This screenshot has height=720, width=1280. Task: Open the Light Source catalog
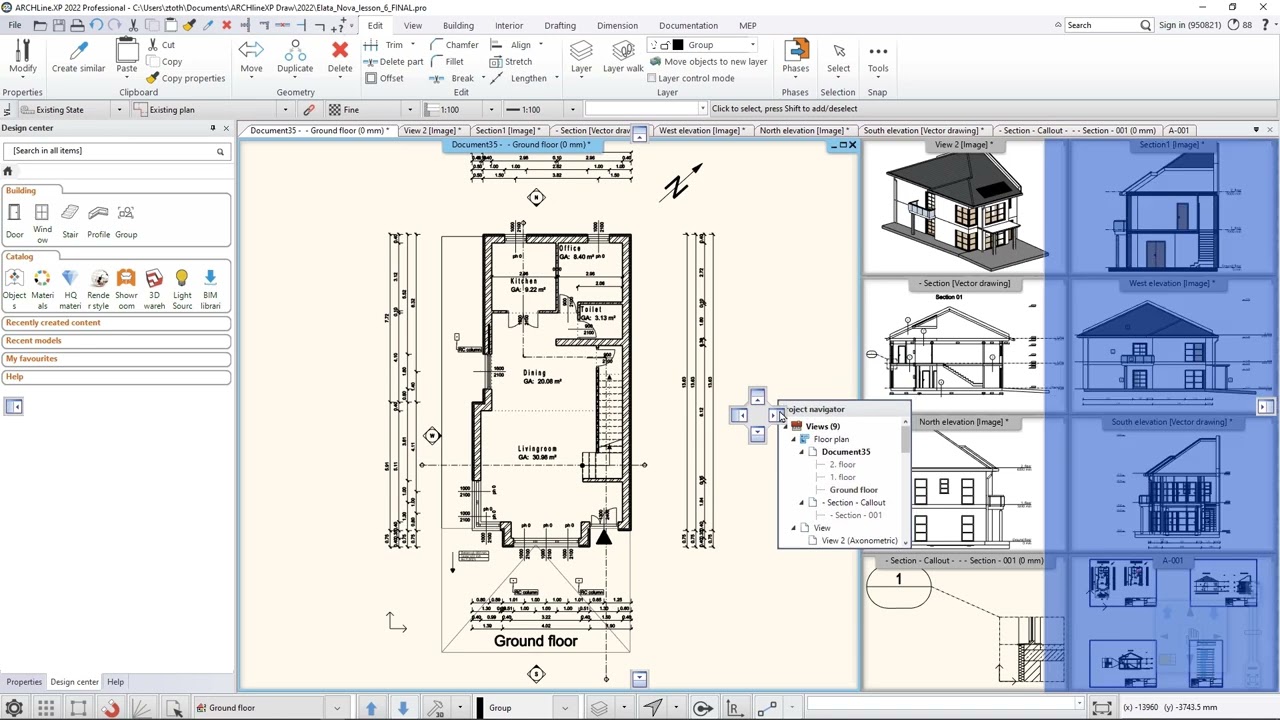pos(182,289)
